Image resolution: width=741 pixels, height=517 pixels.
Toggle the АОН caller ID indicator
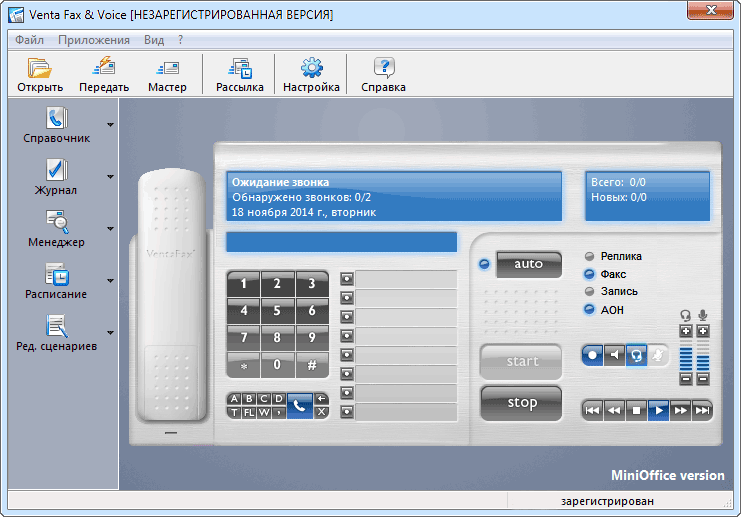coord(590,310)
